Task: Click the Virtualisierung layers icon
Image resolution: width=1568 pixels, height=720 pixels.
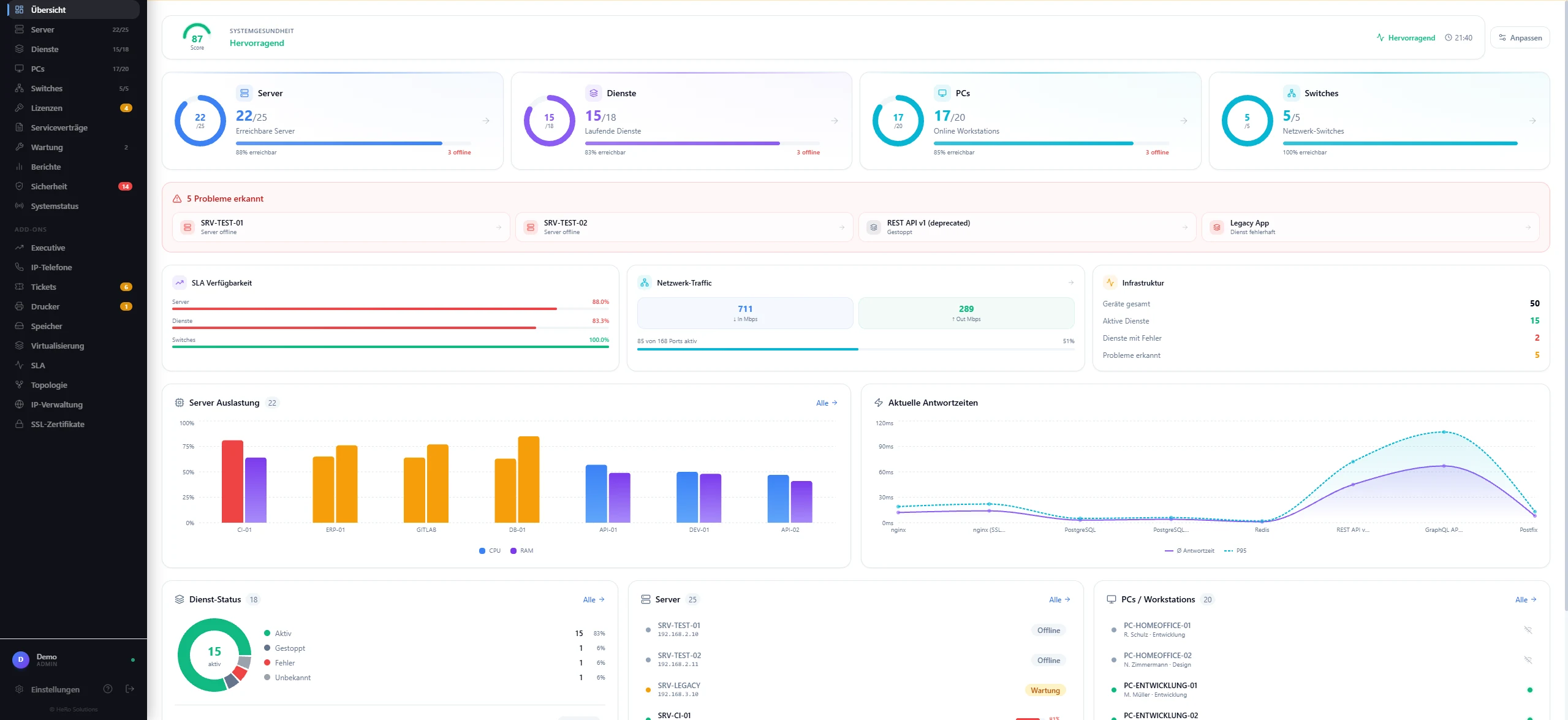Action: (20, 346)
